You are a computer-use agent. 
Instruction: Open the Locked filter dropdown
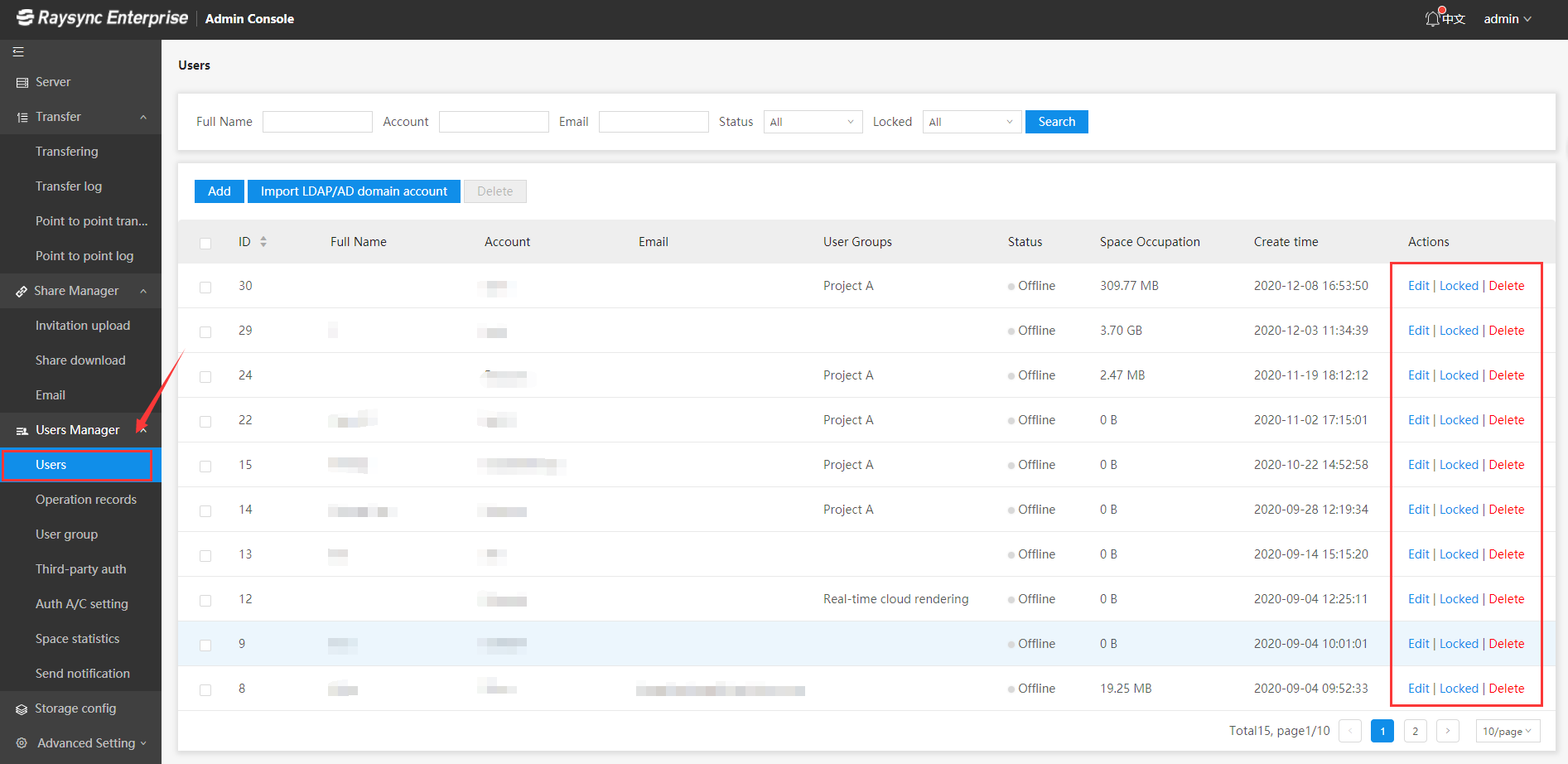972,122
